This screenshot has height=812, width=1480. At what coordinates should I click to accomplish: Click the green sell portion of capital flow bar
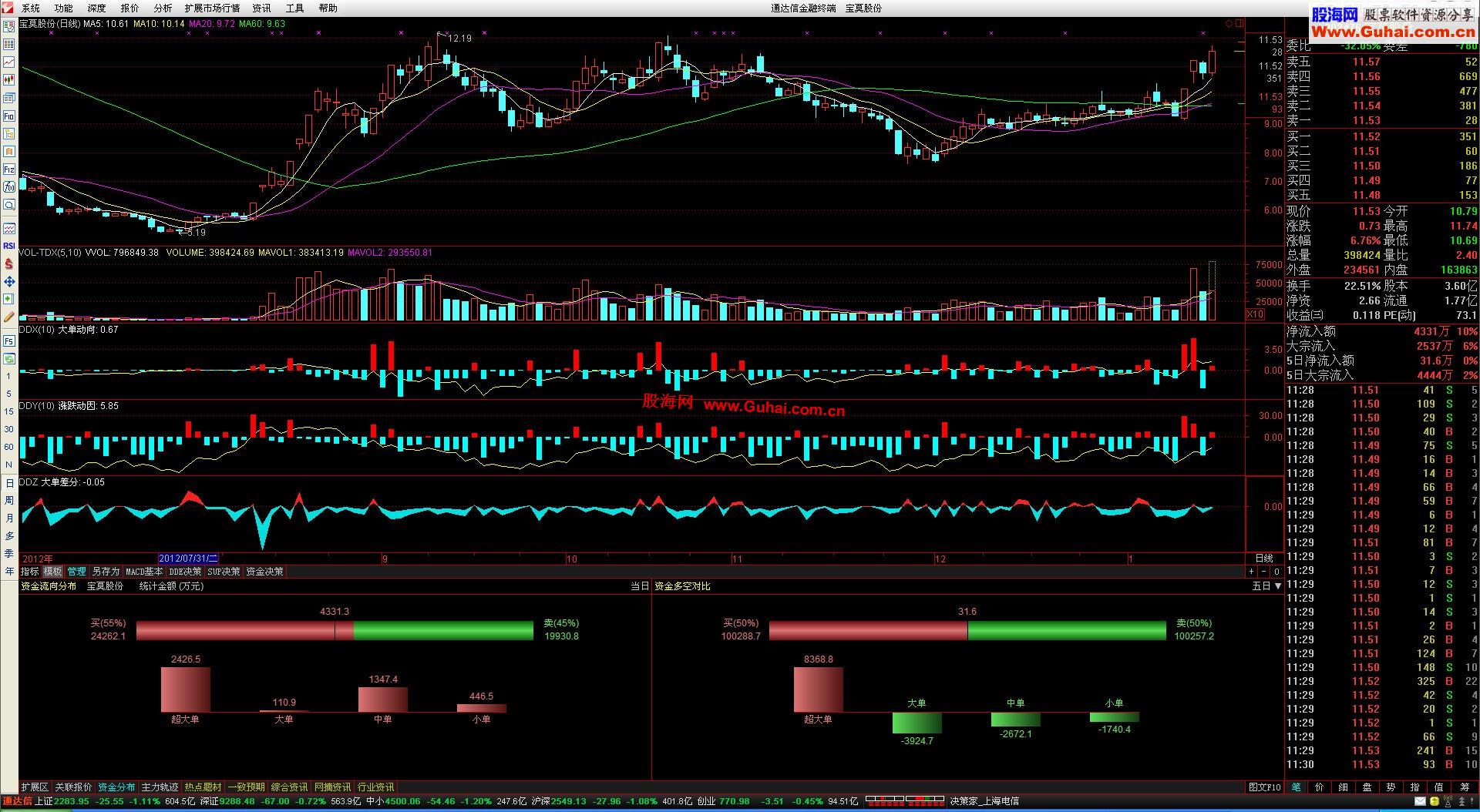point(443,631)
